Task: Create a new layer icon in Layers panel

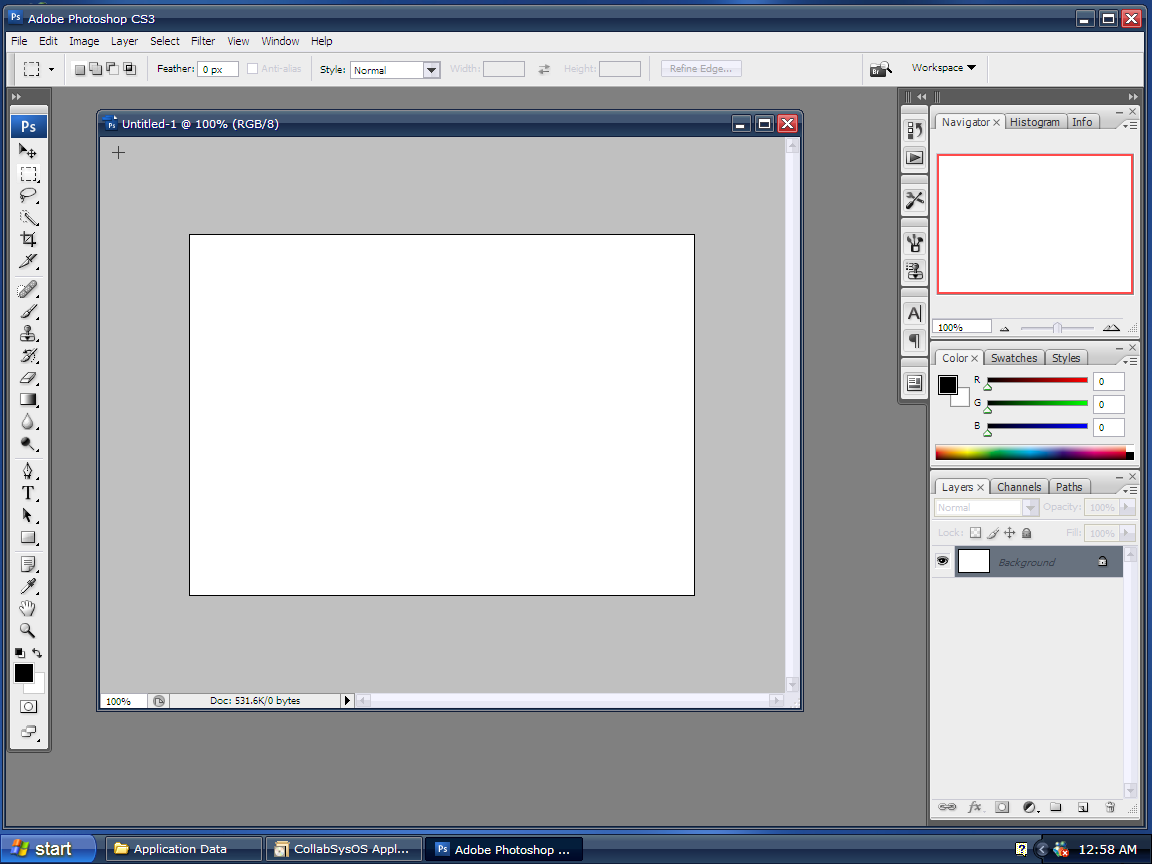Action: [x=1082, y=807]
